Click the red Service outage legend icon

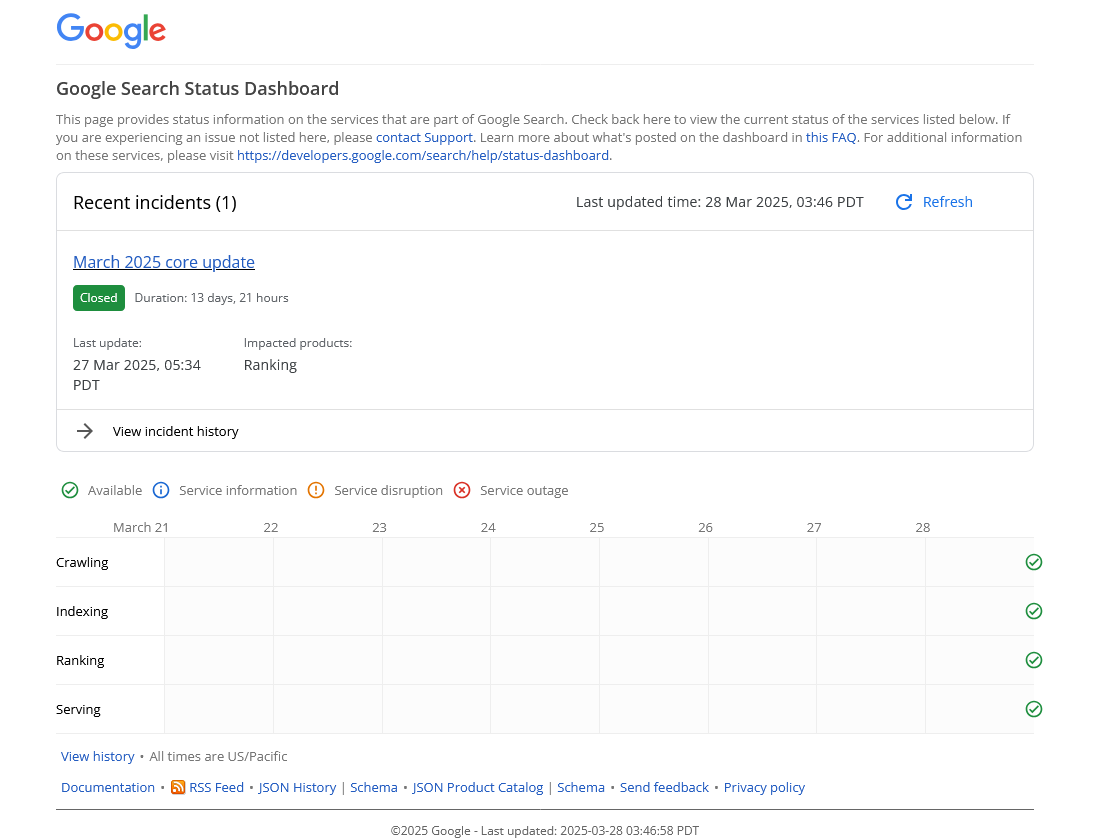(462, 490)
